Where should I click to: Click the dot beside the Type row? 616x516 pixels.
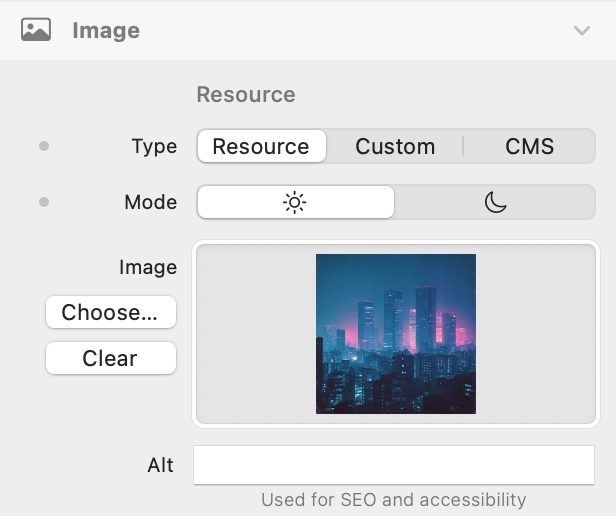click(x=43, y=146)
